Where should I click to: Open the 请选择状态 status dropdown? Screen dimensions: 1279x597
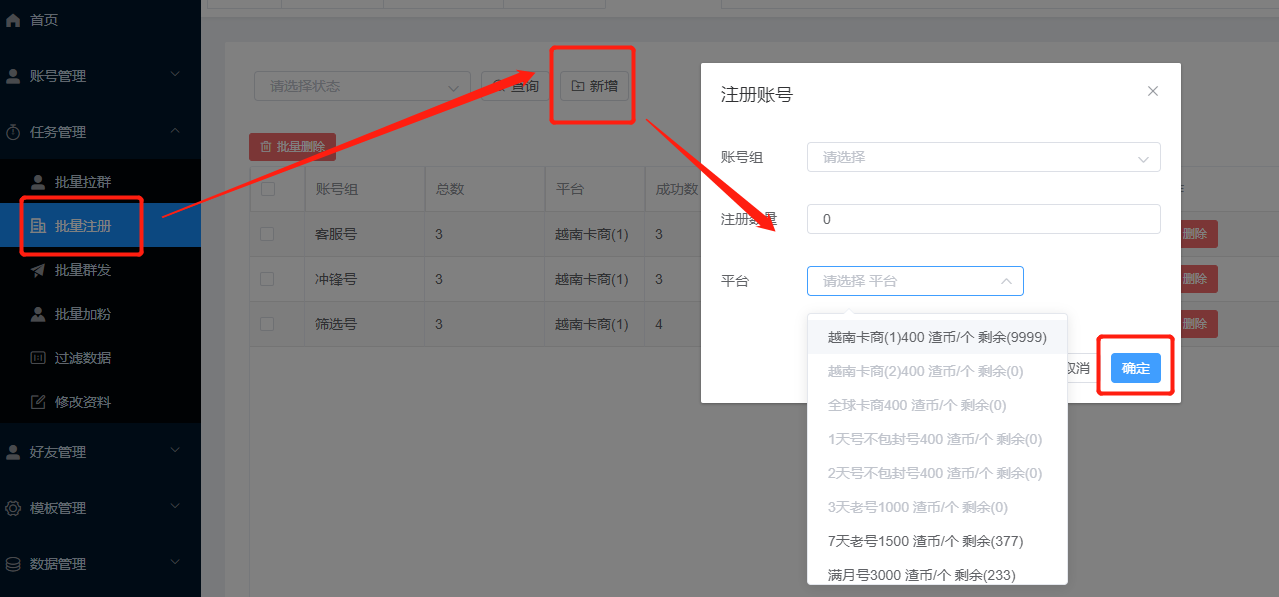(362, 87)
